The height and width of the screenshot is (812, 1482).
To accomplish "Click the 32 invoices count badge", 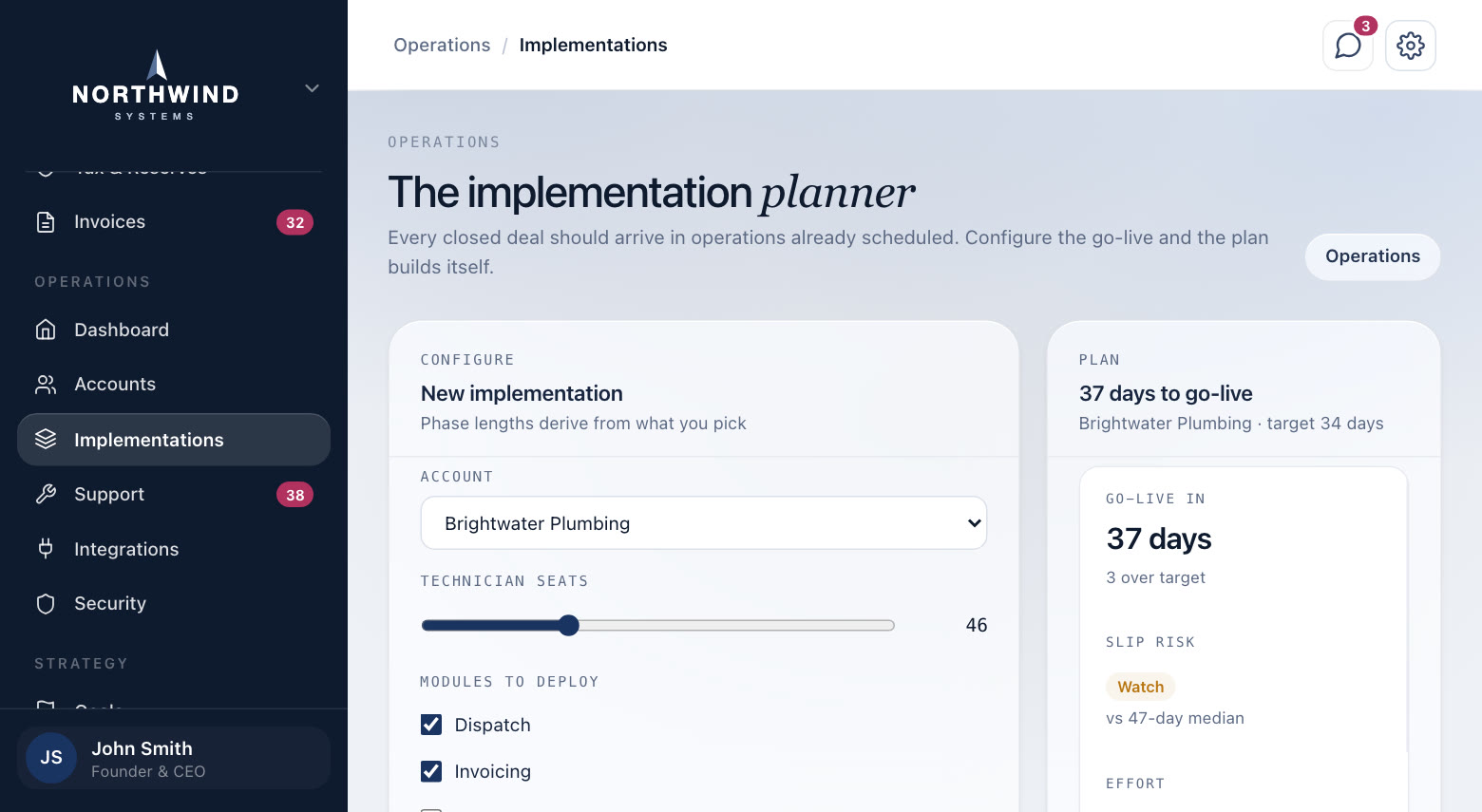I will click(x=294, y=222).
